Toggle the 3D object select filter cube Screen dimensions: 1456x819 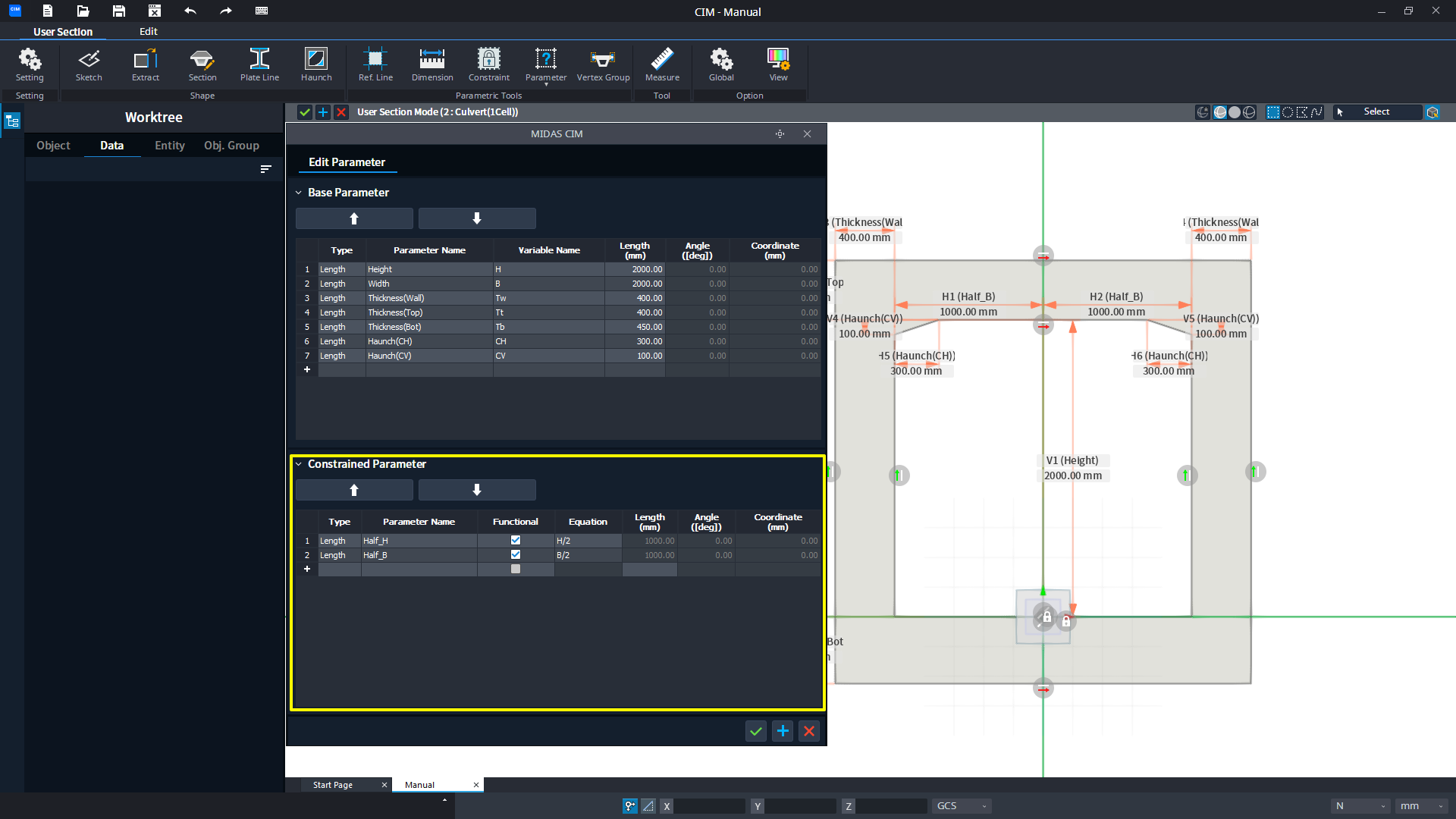click(1432, 112)
